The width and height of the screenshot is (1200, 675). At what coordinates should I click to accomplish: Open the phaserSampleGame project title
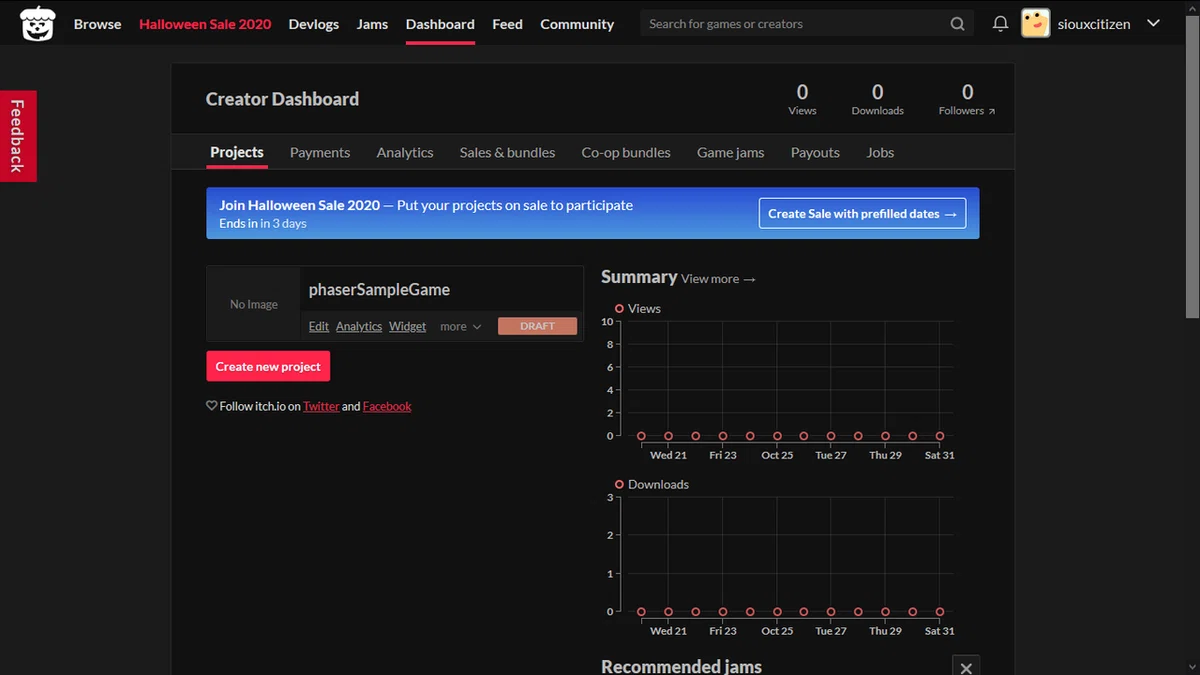pyautogui.click(x=379, y=289)
